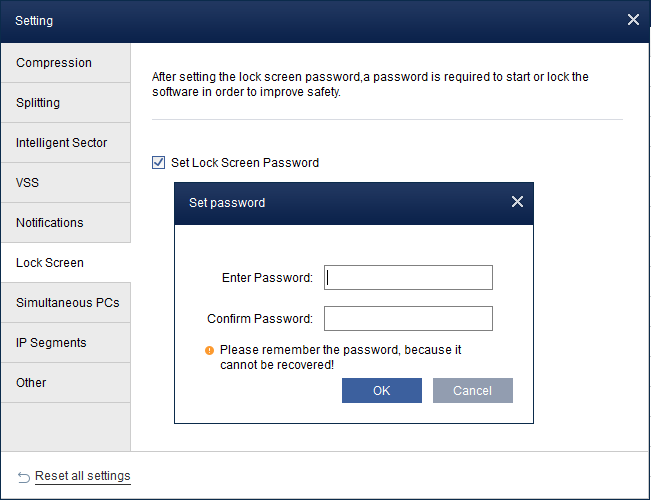Click the reset arrow icon
Screen dimensions: 651x500
24,476
